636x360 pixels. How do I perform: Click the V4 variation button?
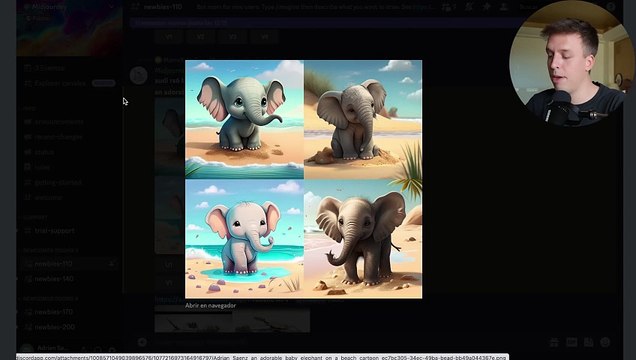click(x=264, y=37)
